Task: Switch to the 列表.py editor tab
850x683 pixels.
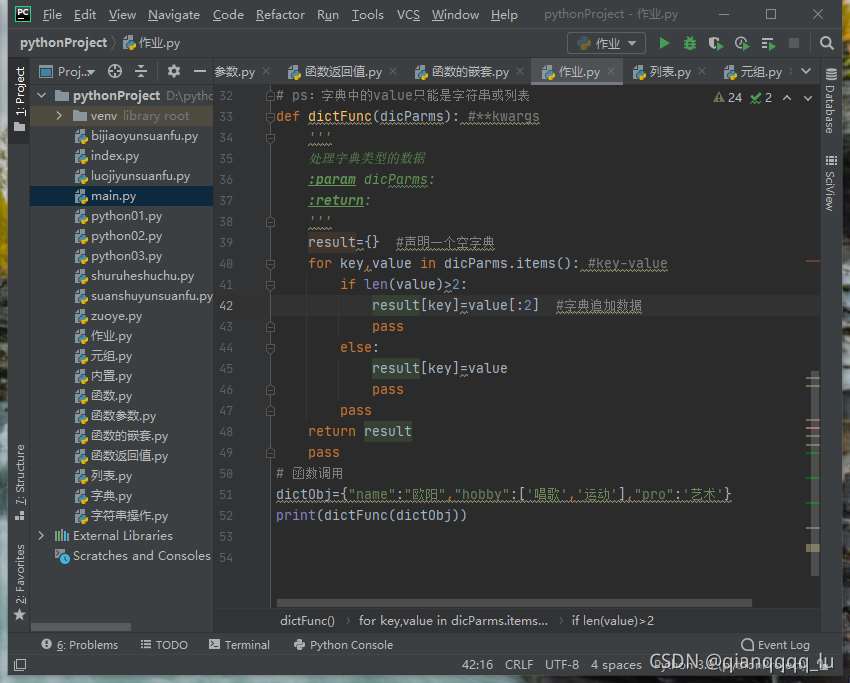Action: [x=669, y=72]
